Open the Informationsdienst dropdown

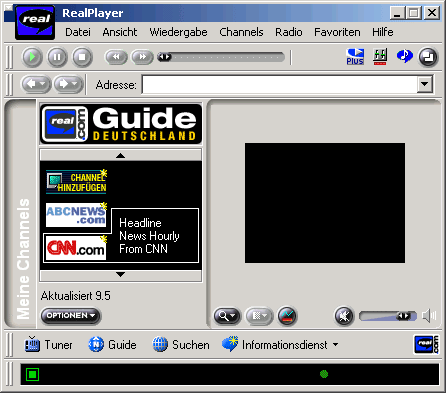(x=280, y=344)
